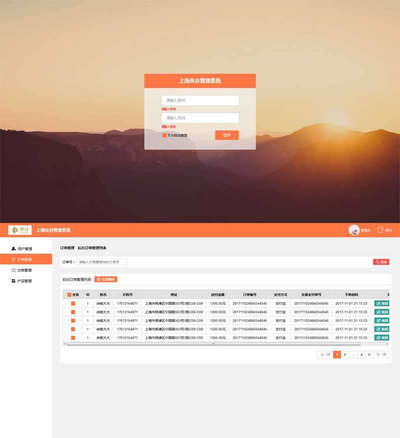Click the table's horizontal scrollbar

tap(213, 344)
